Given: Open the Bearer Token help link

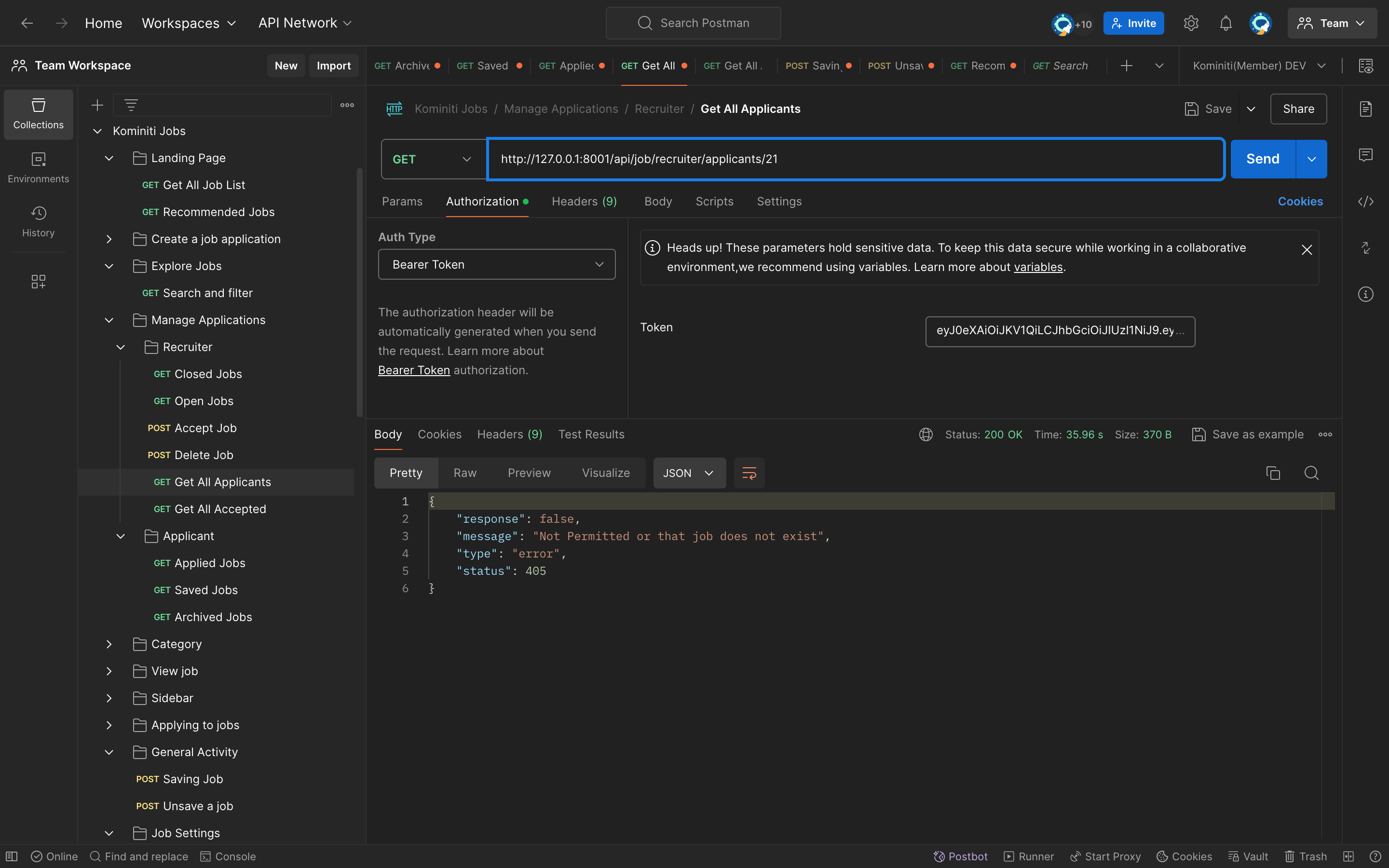Looking at the screenshot, I should [x=413, y=370].
